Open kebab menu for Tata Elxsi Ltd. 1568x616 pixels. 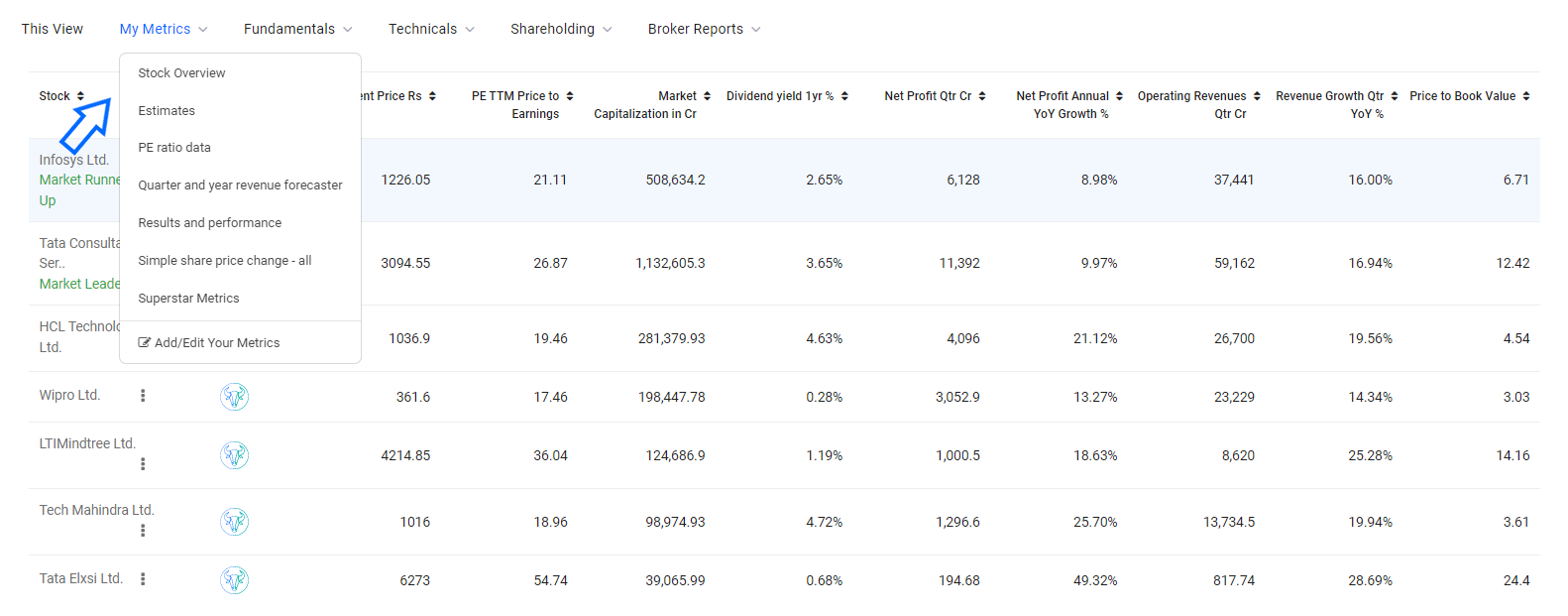point(143,579)
